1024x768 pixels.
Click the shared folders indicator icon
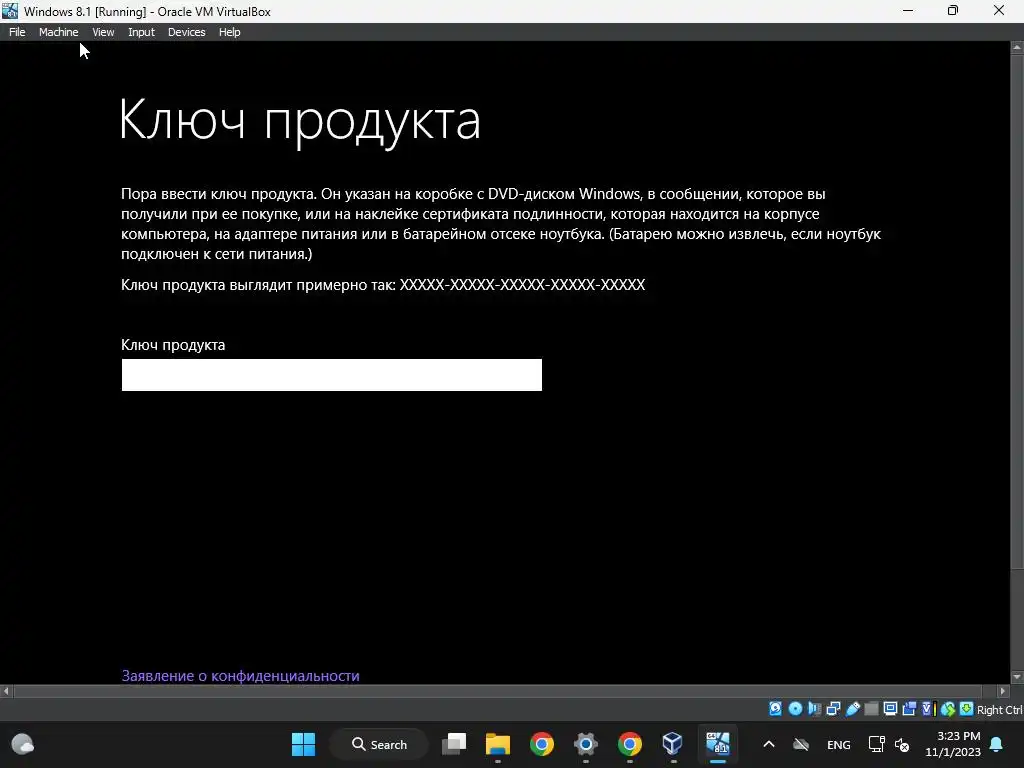click(x=871, y=709)
